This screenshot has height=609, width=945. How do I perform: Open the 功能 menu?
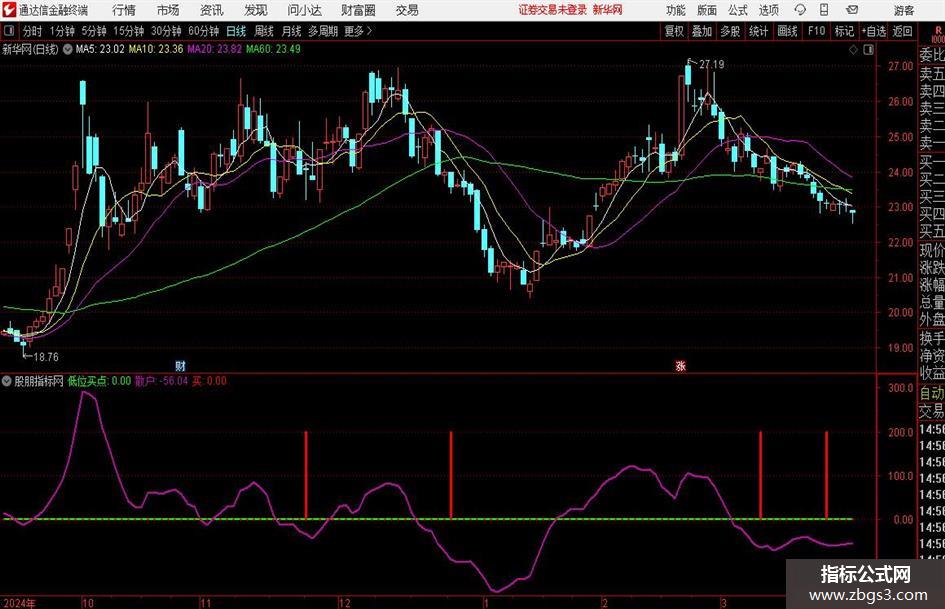click(676, 10)
